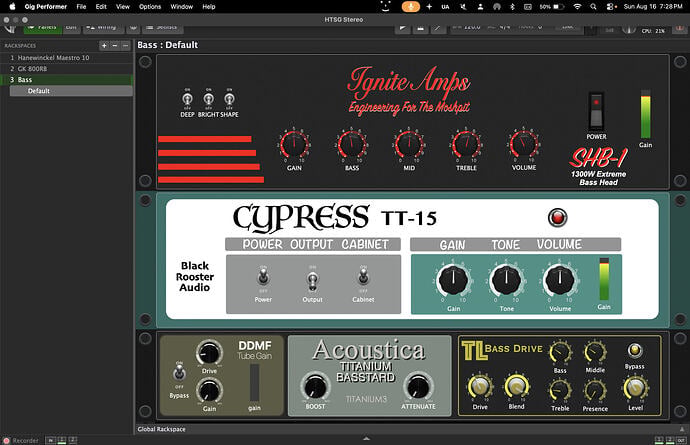Open macOS Control Center
The image size is (690, 445).
click(x=611, y=7)
